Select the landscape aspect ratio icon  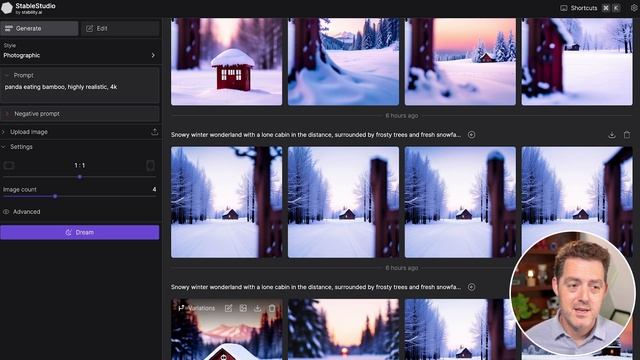[x=9, y=165]
